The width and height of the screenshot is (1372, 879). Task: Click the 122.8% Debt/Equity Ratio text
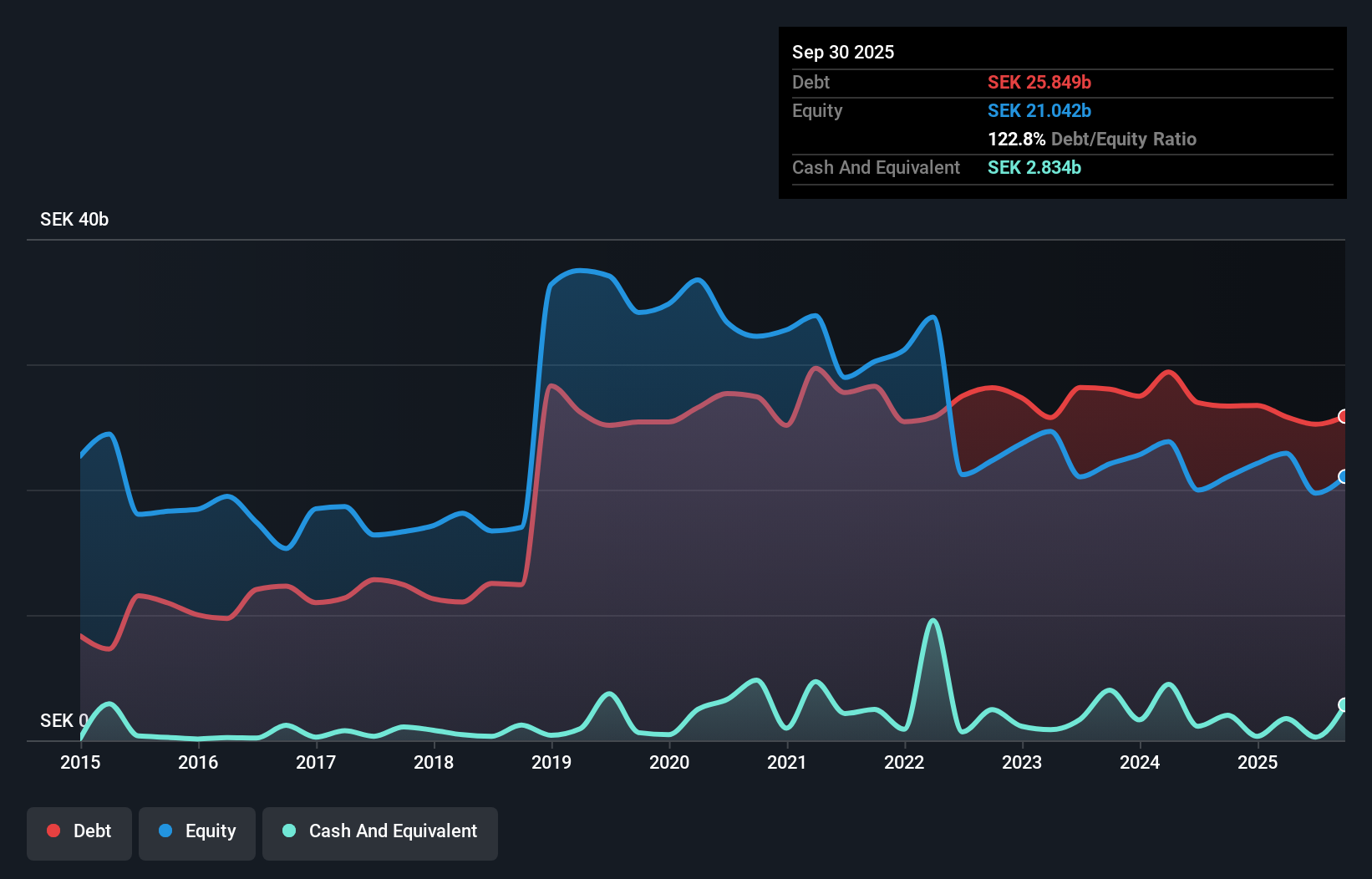point(1092,139)
